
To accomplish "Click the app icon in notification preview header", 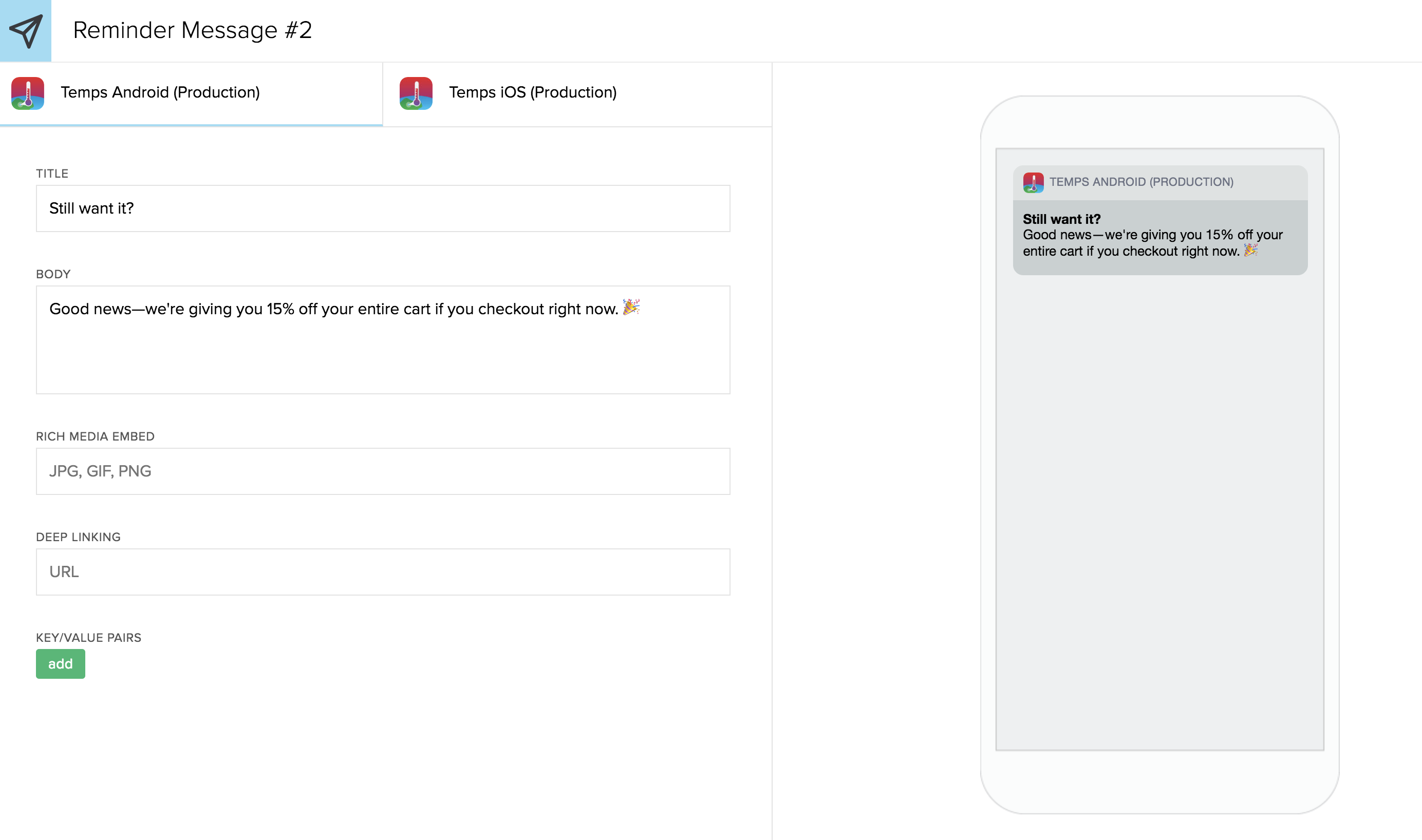I will pyautogui.click(x=1033, y=182).
